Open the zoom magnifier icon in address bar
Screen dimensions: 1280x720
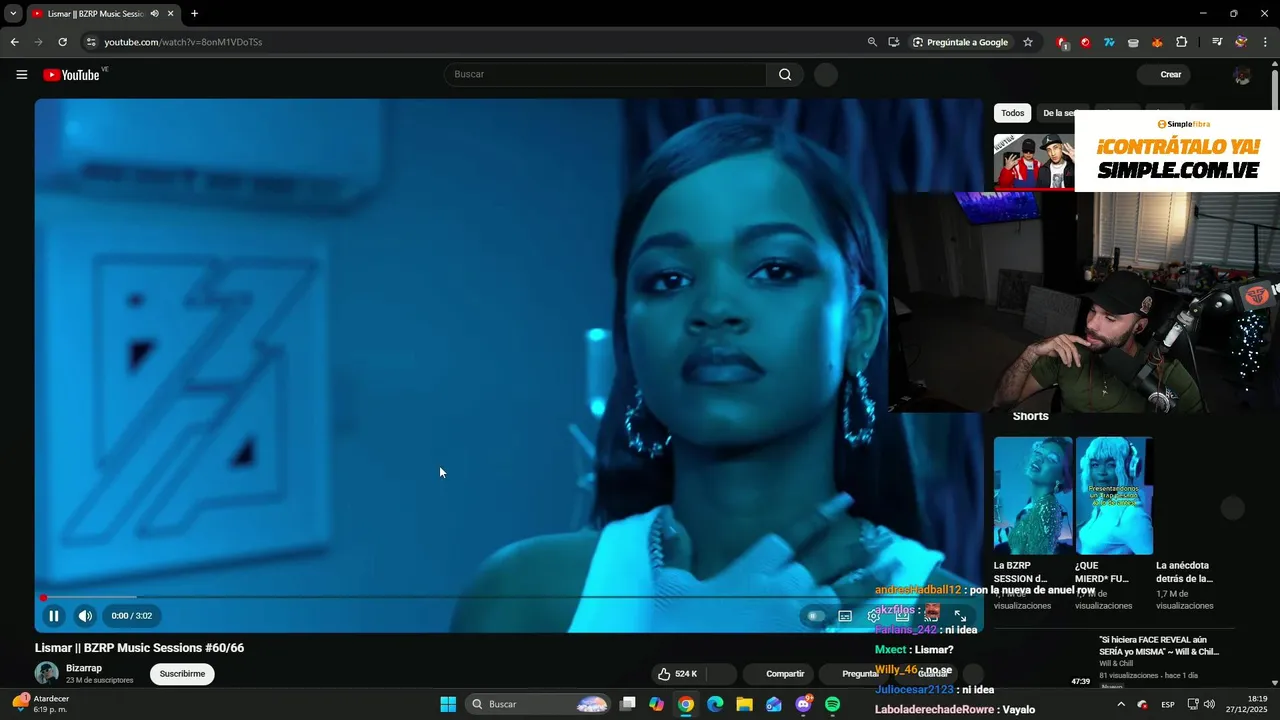point(872,42)
